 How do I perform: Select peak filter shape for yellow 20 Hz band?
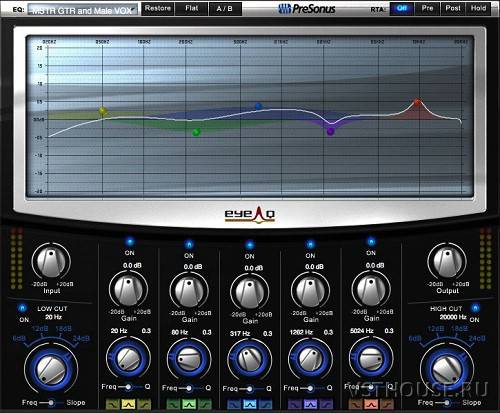tap(128, 404)
